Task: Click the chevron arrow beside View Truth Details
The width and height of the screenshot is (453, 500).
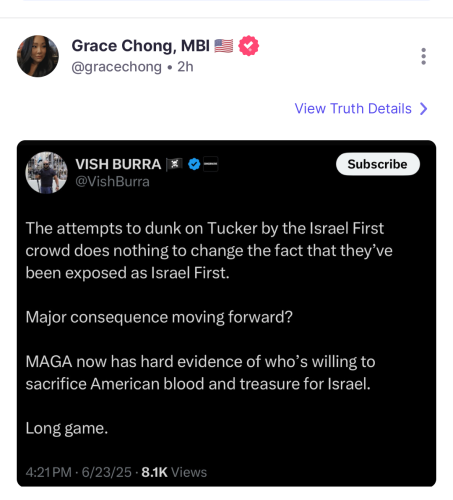Action: point(423,109)
